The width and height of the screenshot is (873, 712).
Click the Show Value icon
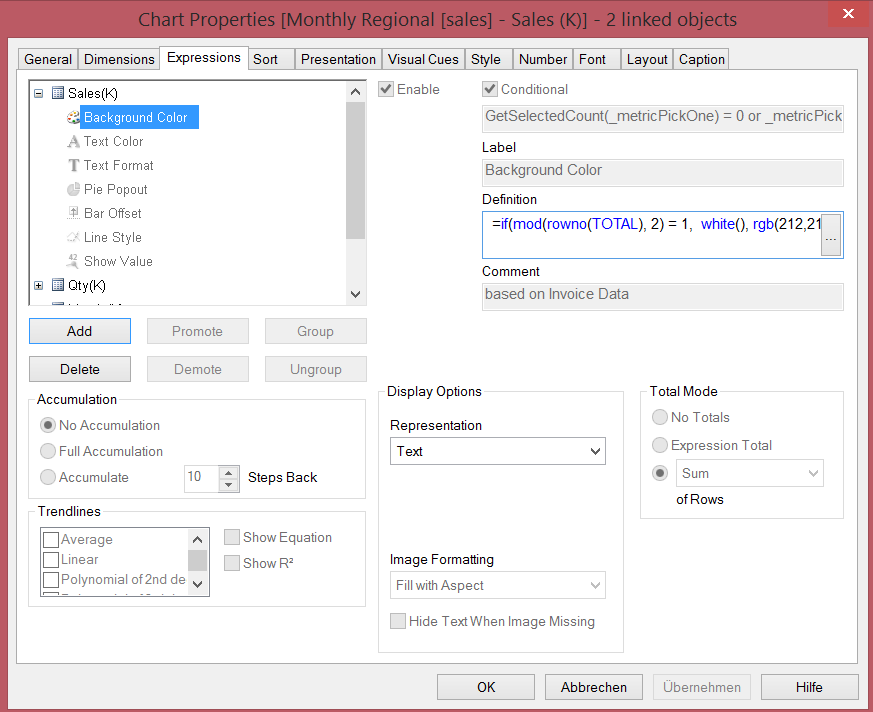[73, 262]
